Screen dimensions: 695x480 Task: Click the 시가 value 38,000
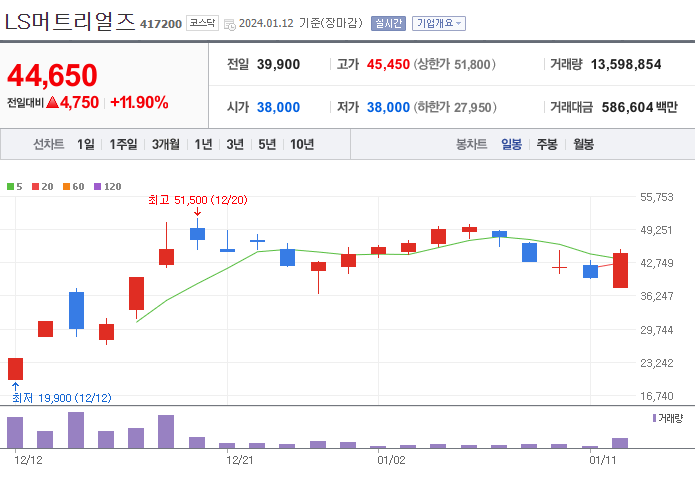[x=278, y=107]
